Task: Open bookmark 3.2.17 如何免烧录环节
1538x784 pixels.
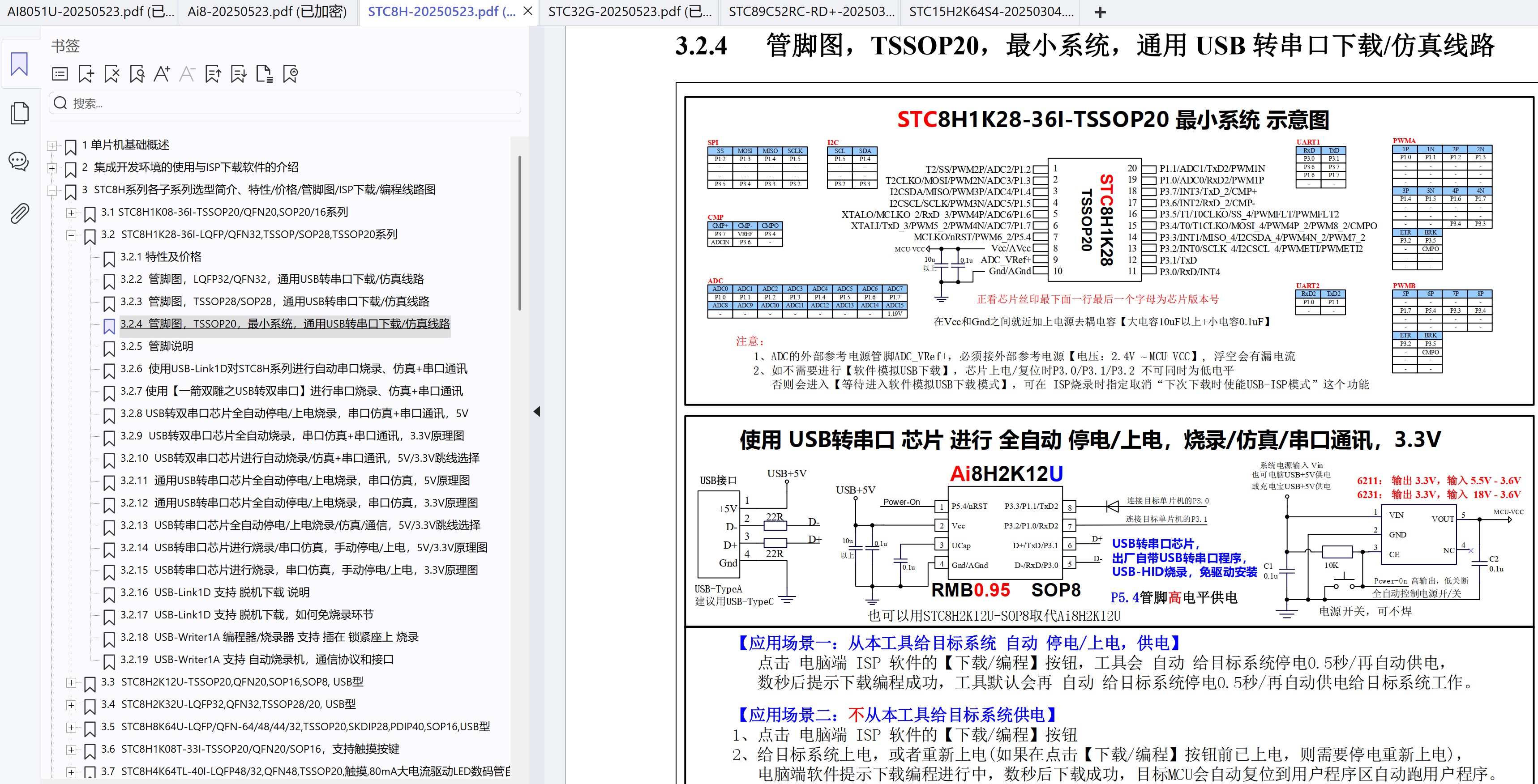Action: click(x=247, y=614)
